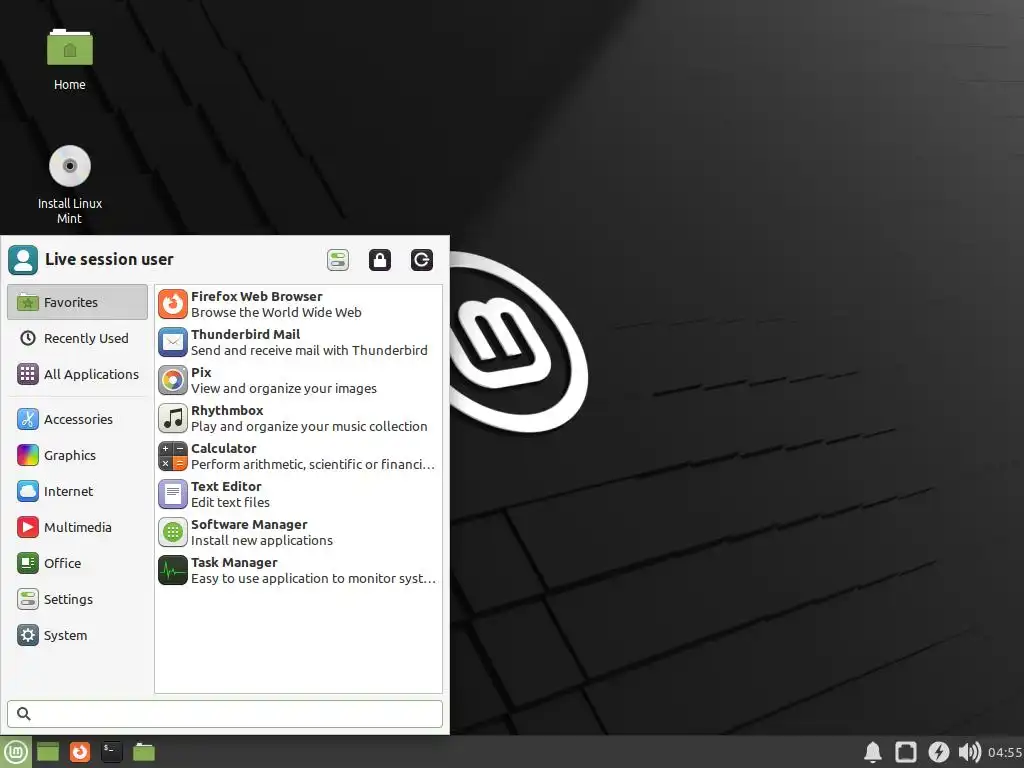This screenshot has height=768, width=1024.
Task: Lock the screen with padlock icon
Action: click(x=379, y=260)
